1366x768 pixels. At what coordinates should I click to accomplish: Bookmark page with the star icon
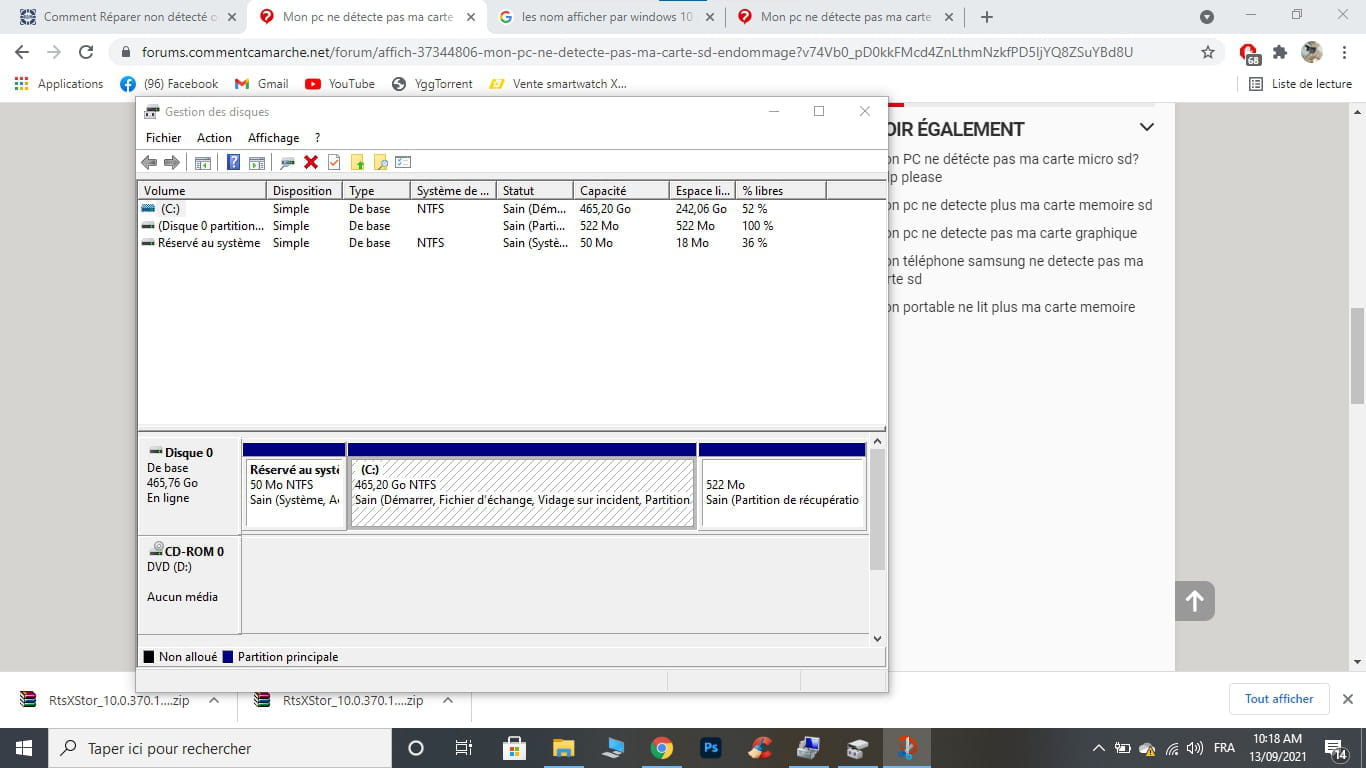[x=1207, y=52]
